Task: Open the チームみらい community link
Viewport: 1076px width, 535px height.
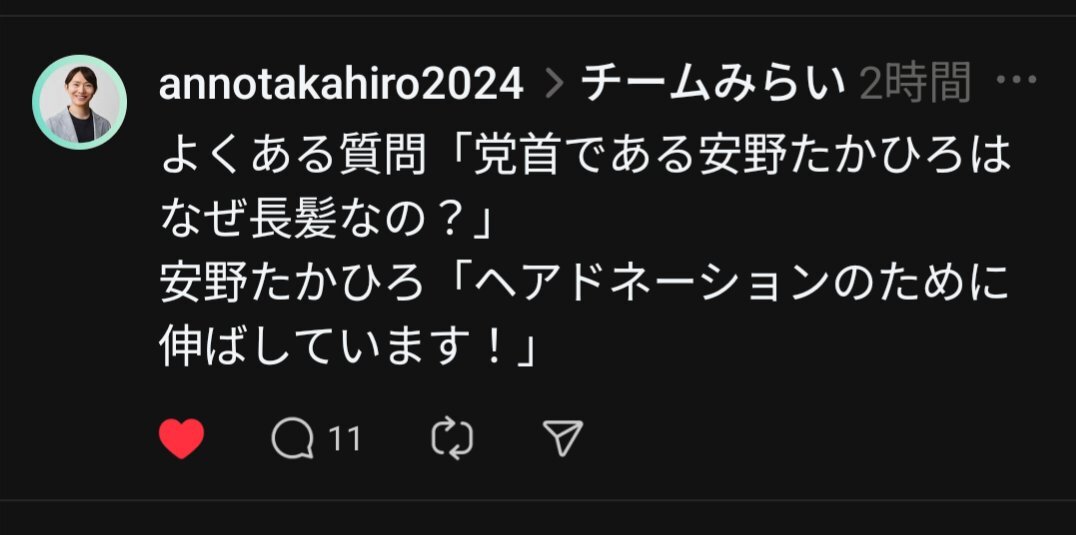Action: pos(714,83)
